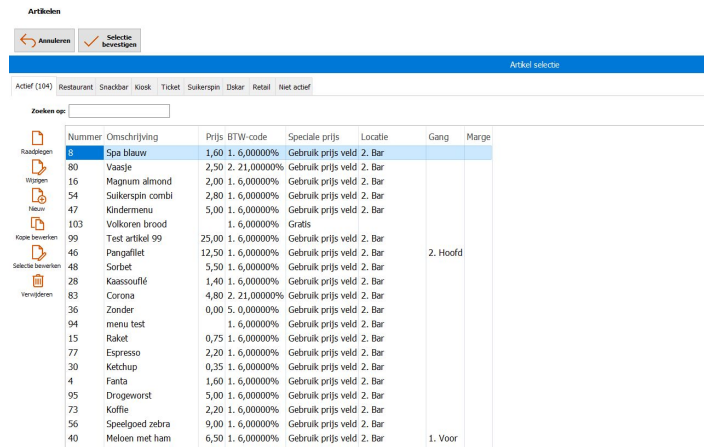Open the Retail tab
The height and width of the screenshot is (447, 719).
[x=261, y=87]
